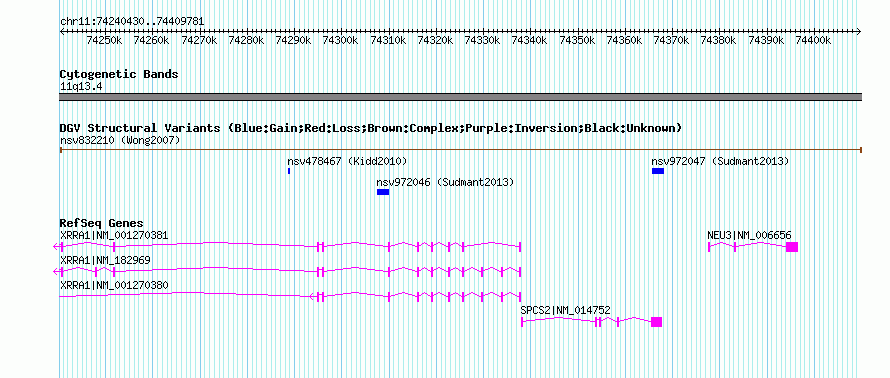Screen dimensions: 890x378
Task: Click the 74290k ruler position label
Action: point(293,40)
